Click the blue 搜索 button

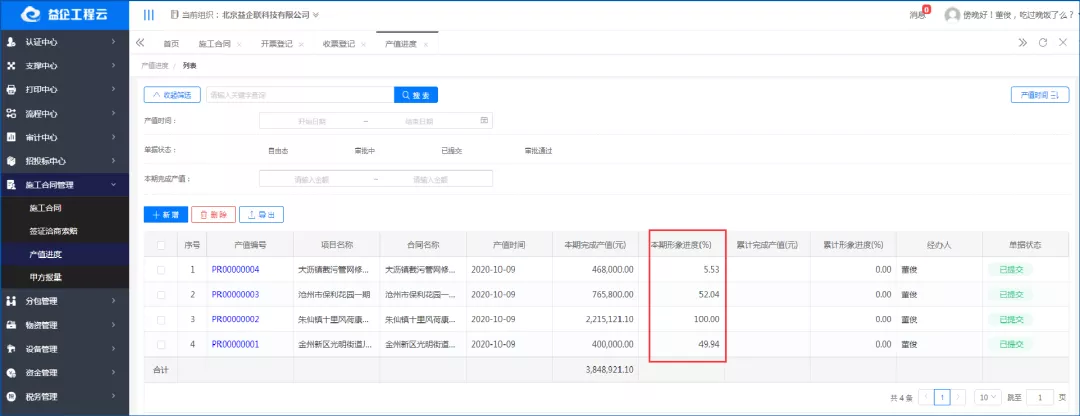416,95
